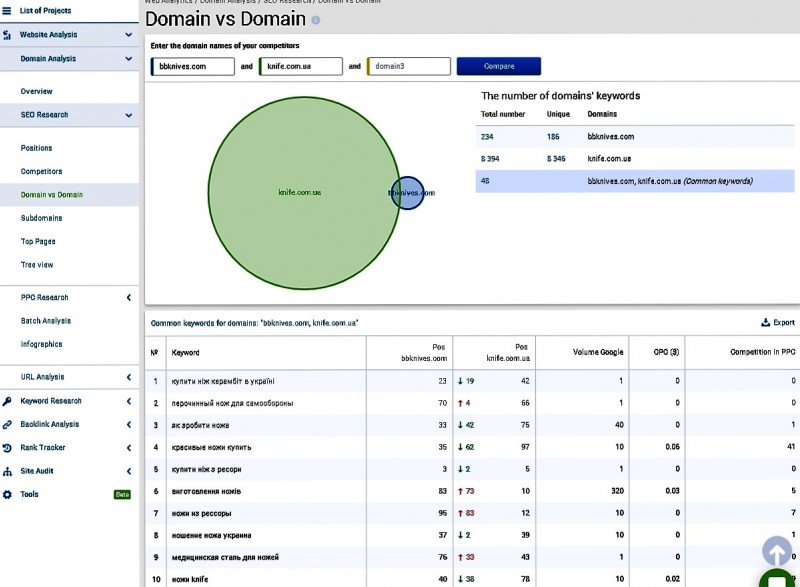Open the Subdomains report
The image size is (800, 587).
41,218
